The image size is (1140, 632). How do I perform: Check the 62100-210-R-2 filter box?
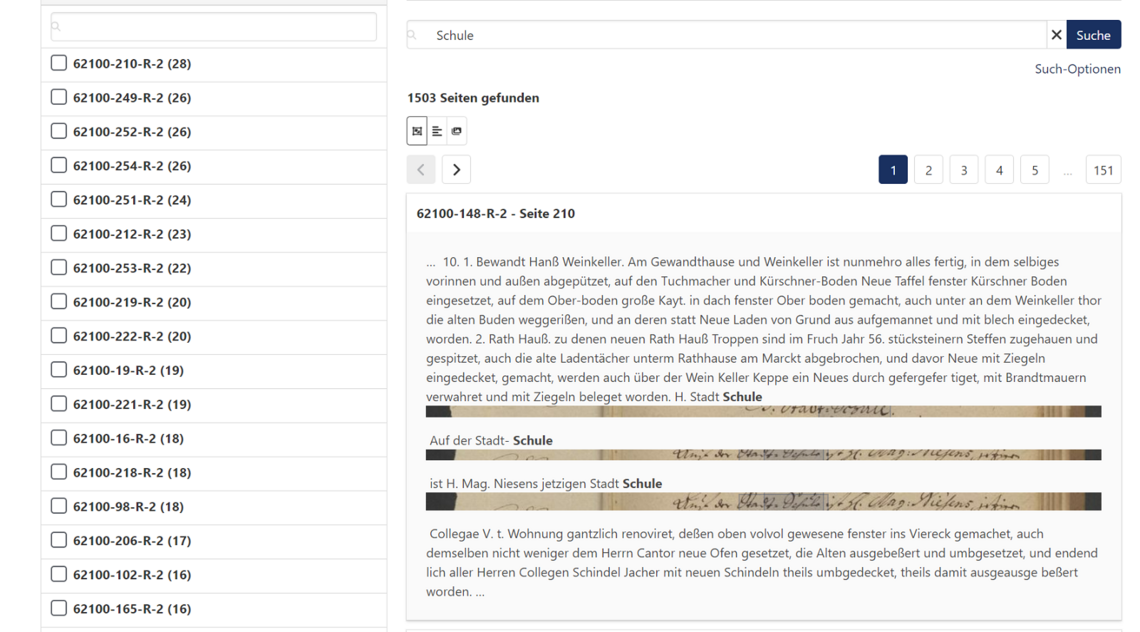coord(59,63)
